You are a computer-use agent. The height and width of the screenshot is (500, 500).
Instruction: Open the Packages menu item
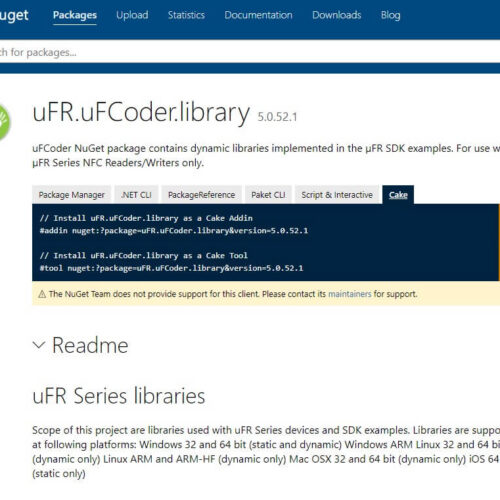coord(75,15)
